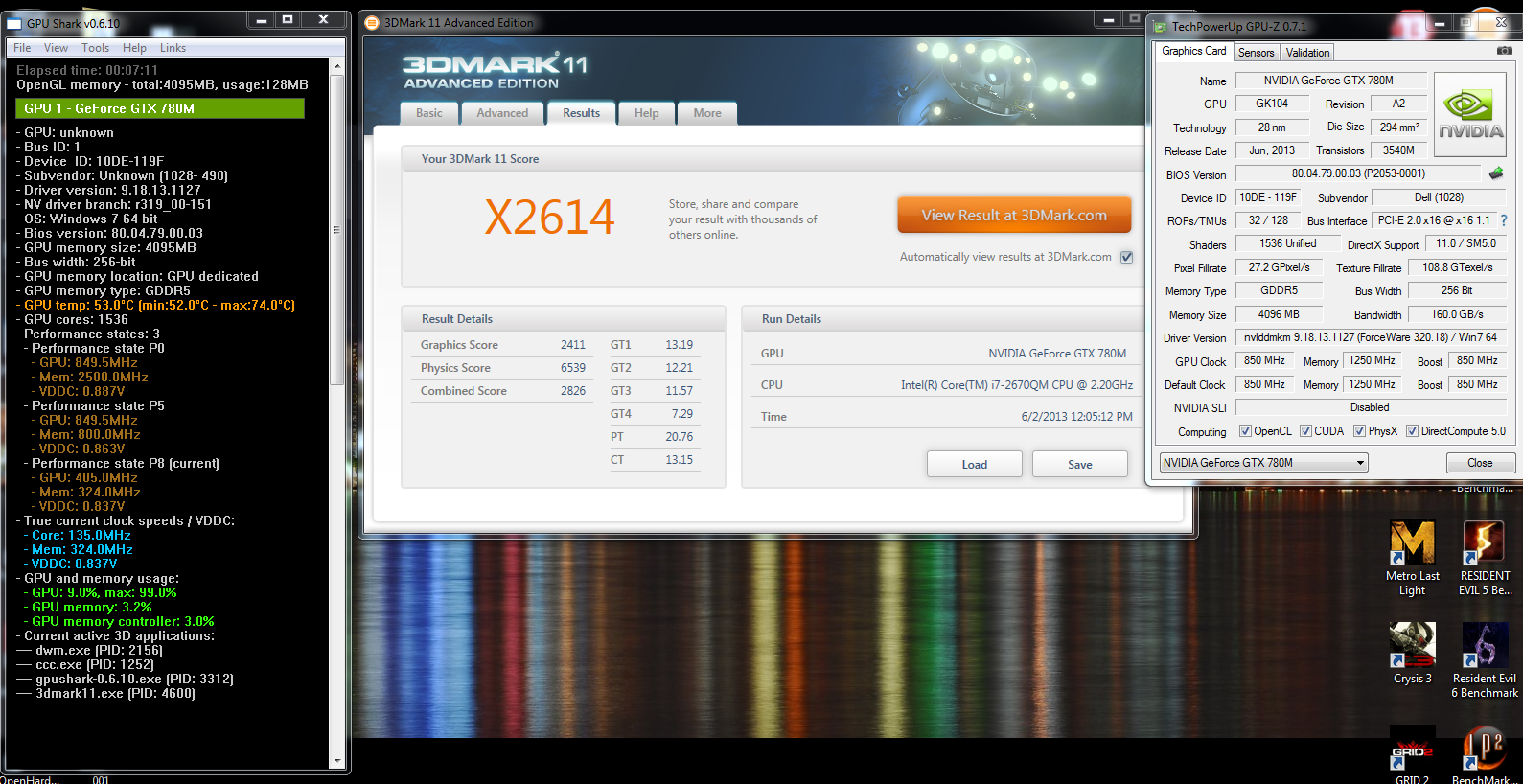
Task: Click the GPU-Z title bar app icon
Action: 1160,27
